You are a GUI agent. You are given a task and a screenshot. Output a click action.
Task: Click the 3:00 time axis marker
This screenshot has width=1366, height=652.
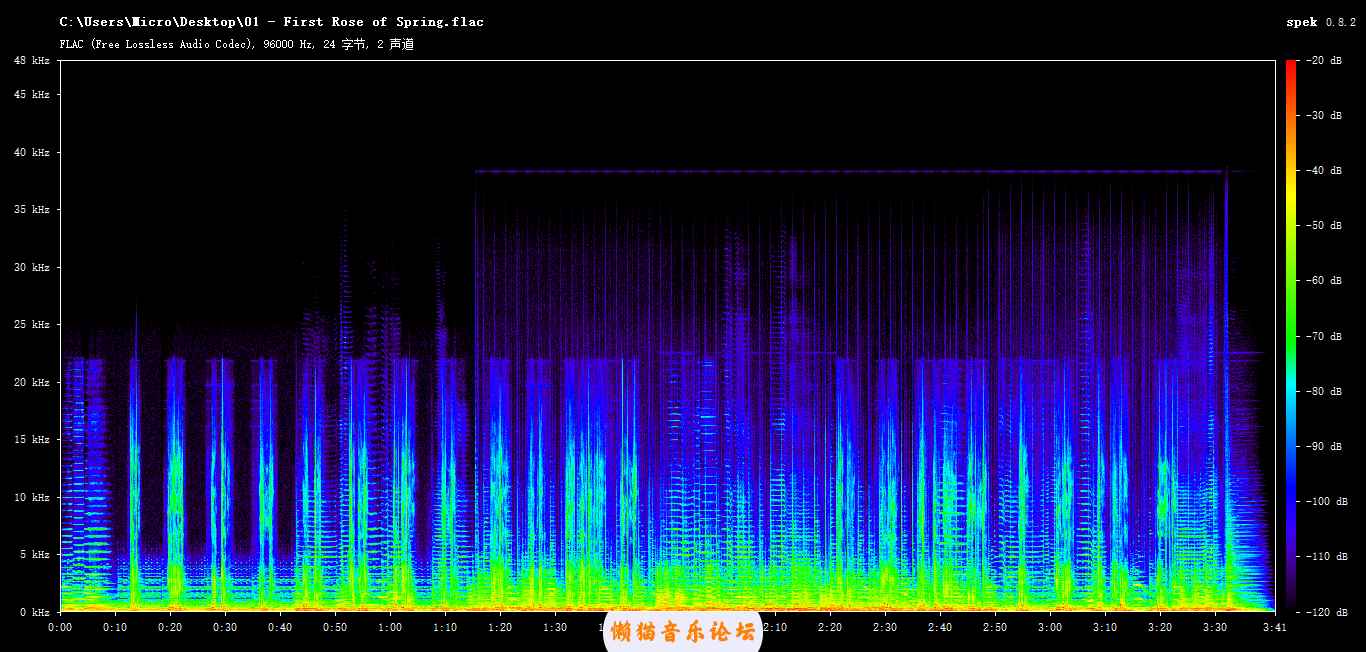pos(1050,627)
